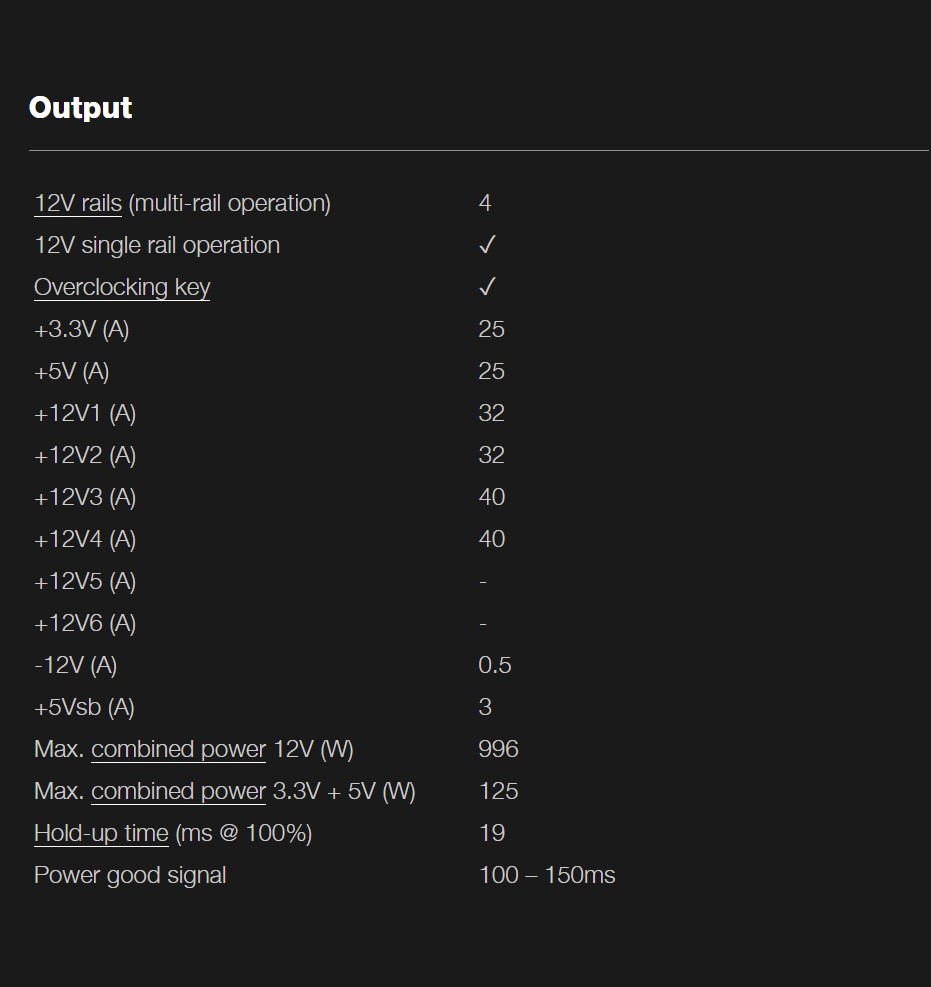This screenshot has height=987, width=931.
Task: Click the 100 – 150ms value
Action: (x=547, y=875)
